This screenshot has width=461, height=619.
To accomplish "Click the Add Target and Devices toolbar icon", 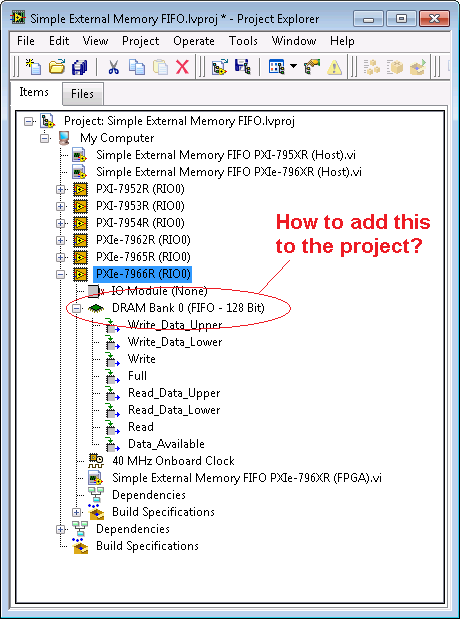I will point(219,67).
